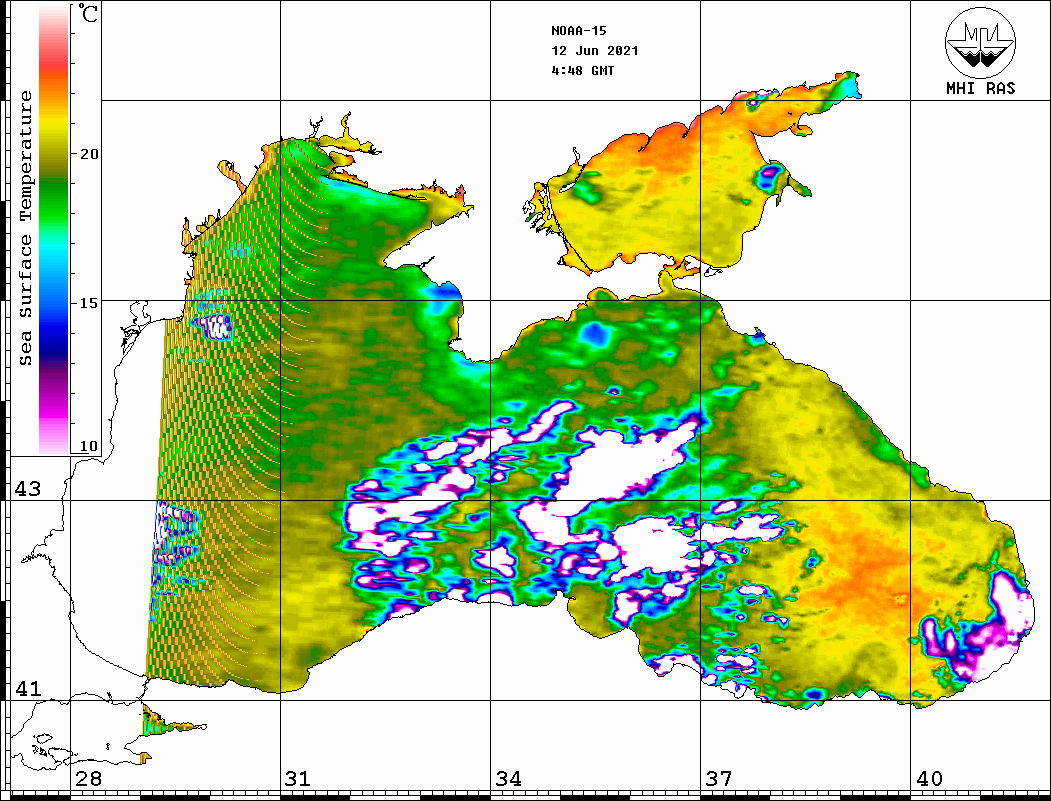The height and width of the screenshot is (801, 1051).
Task: Click the 'MHI RAS' caption text
Action: (x=980, y=88)
